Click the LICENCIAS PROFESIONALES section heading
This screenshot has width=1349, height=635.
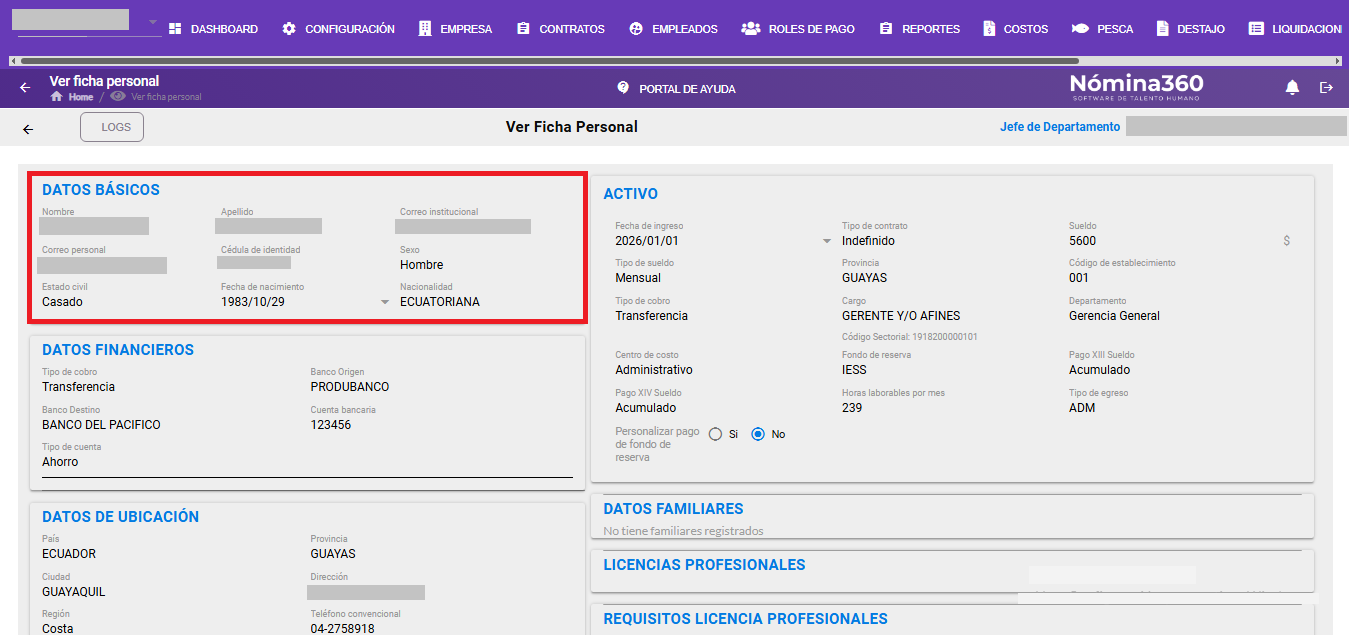tap(705, 565)
